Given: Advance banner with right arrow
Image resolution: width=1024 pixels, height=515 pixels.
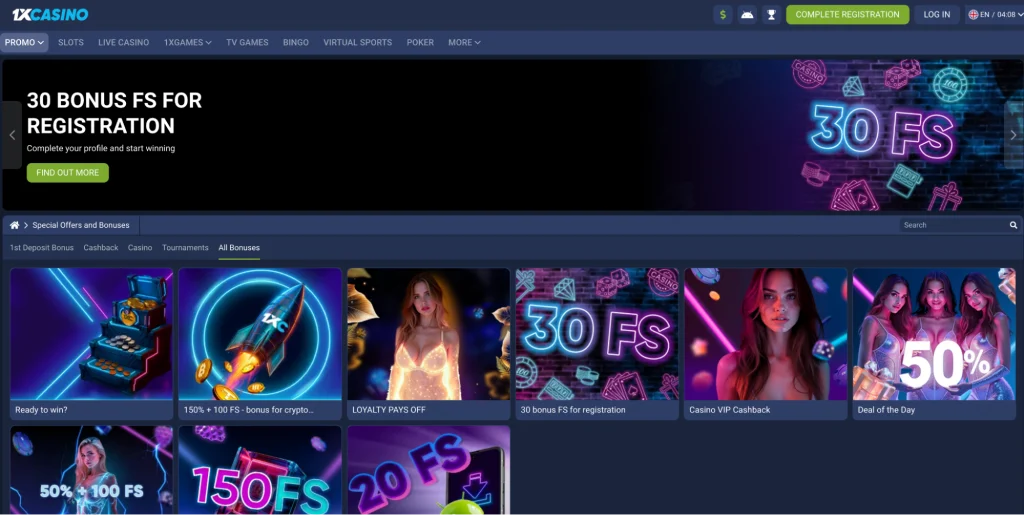Looking at the screenshot, I should point(1014,135).
